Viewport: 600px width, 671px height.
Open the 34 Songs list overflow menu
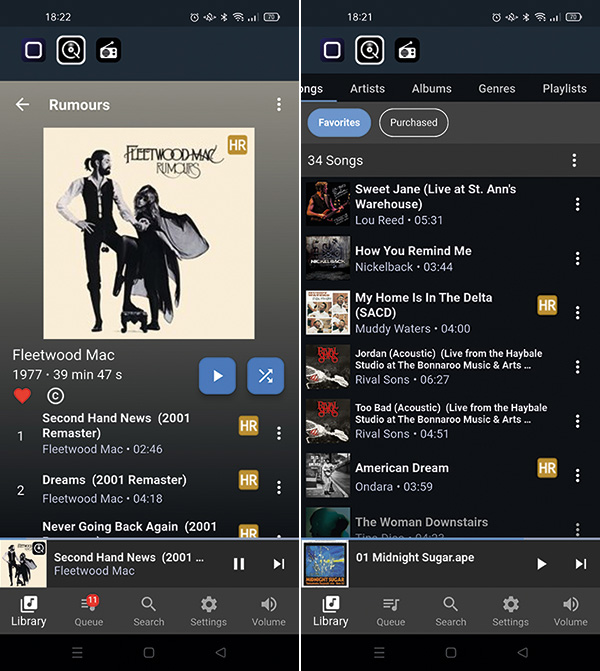pyautogui.click(x=574, y=160)
